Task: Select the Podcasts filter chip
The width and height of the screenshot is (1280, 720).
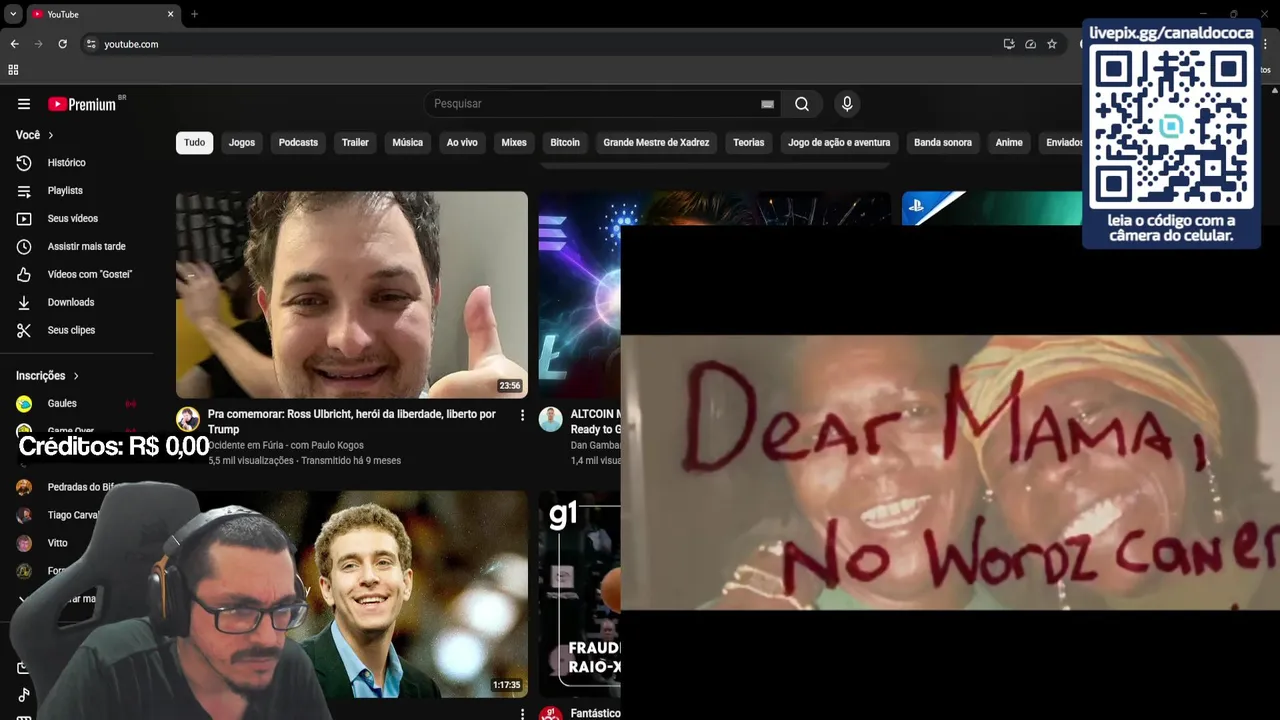Action: [298, 143]
